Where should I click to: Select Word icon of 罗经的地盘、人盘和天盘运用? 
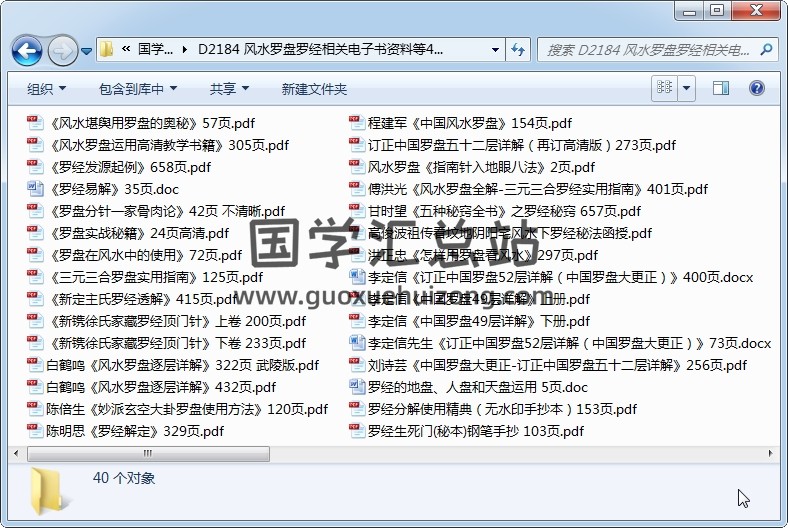[356, 387]
